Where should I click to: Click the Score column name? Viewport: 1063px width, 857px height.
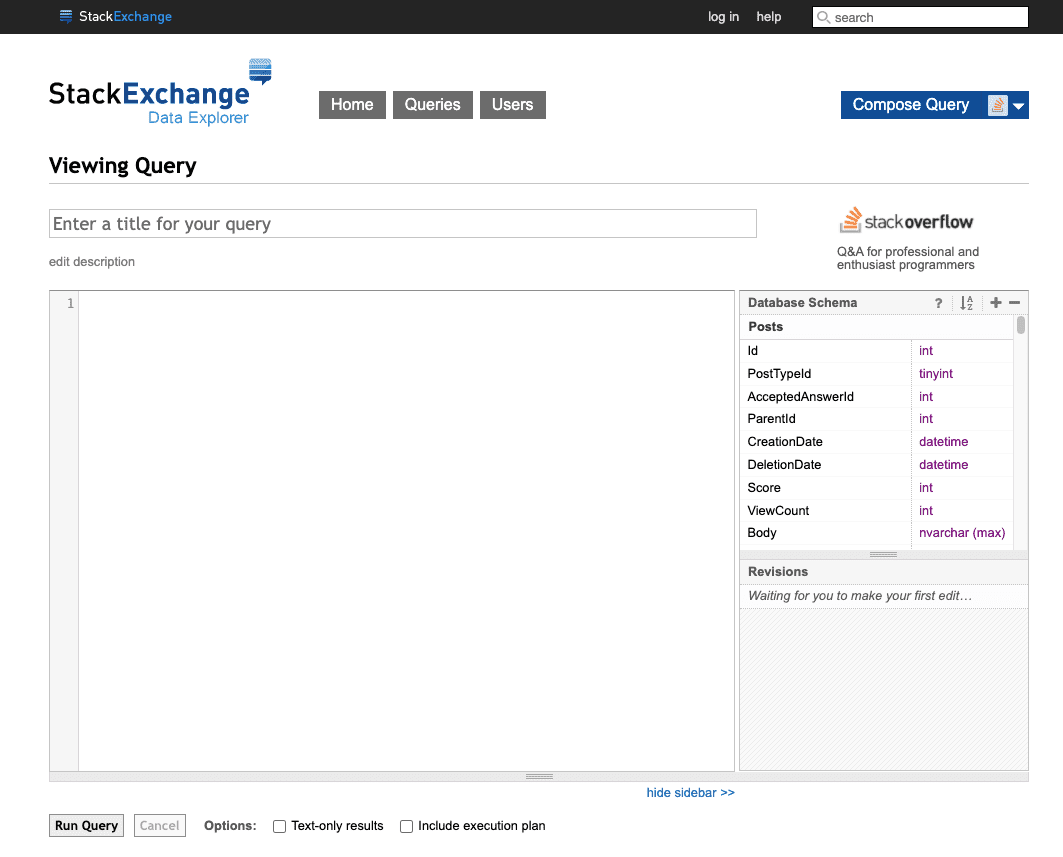pos(763,488)
